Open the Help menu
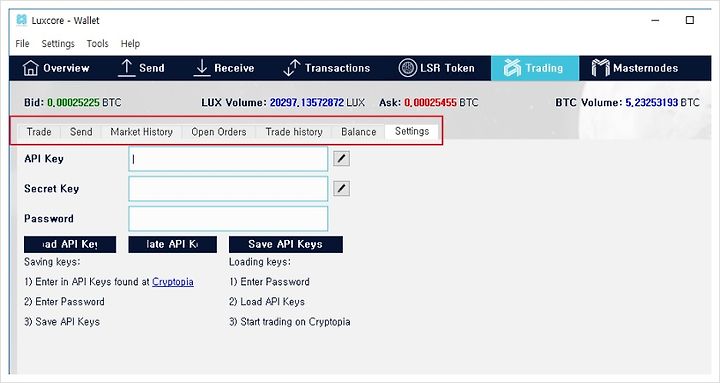This screenshot has width=720, height=383. 130,44
